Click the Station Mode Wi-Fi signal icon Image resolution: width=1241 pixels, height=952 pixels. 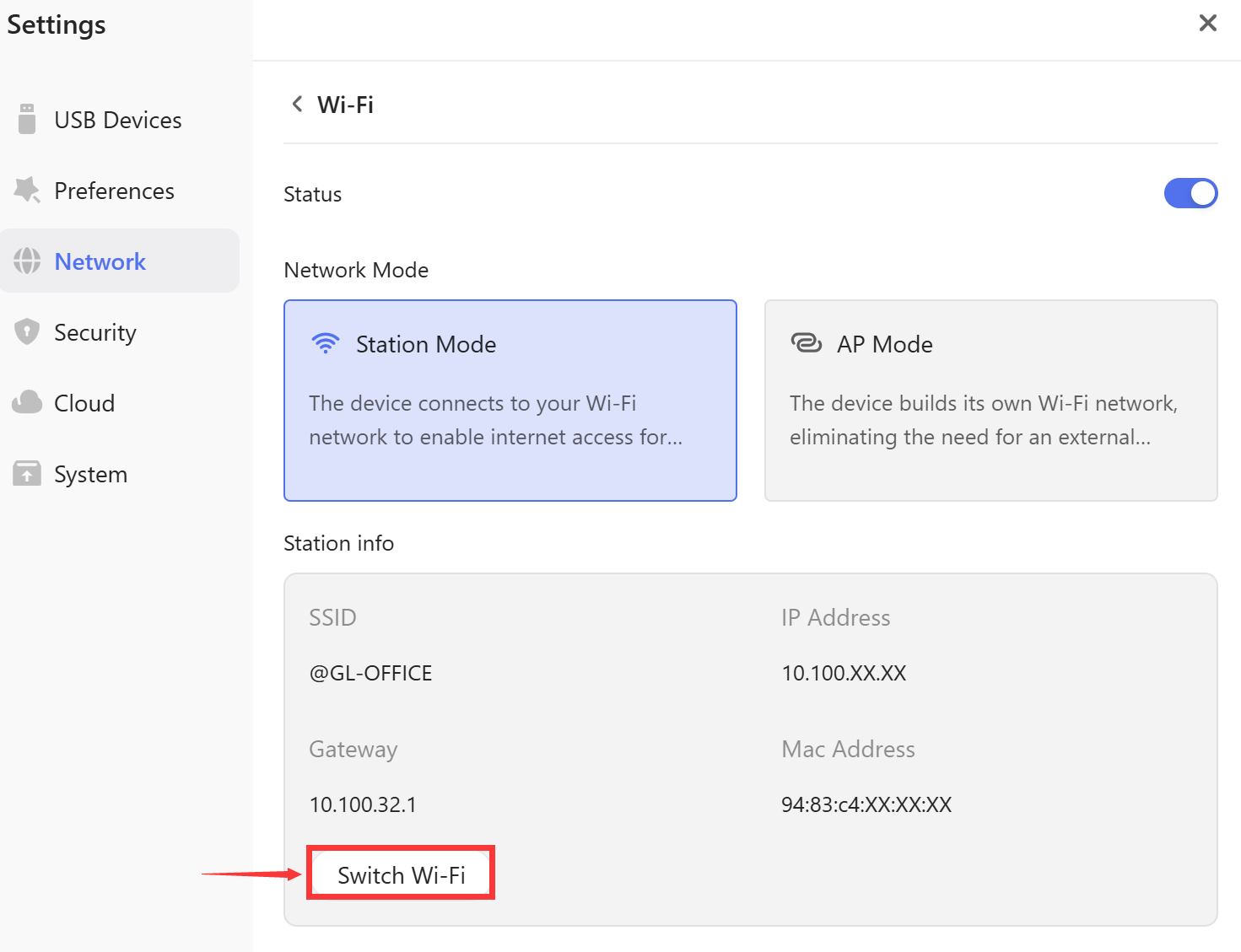point(325,343)
